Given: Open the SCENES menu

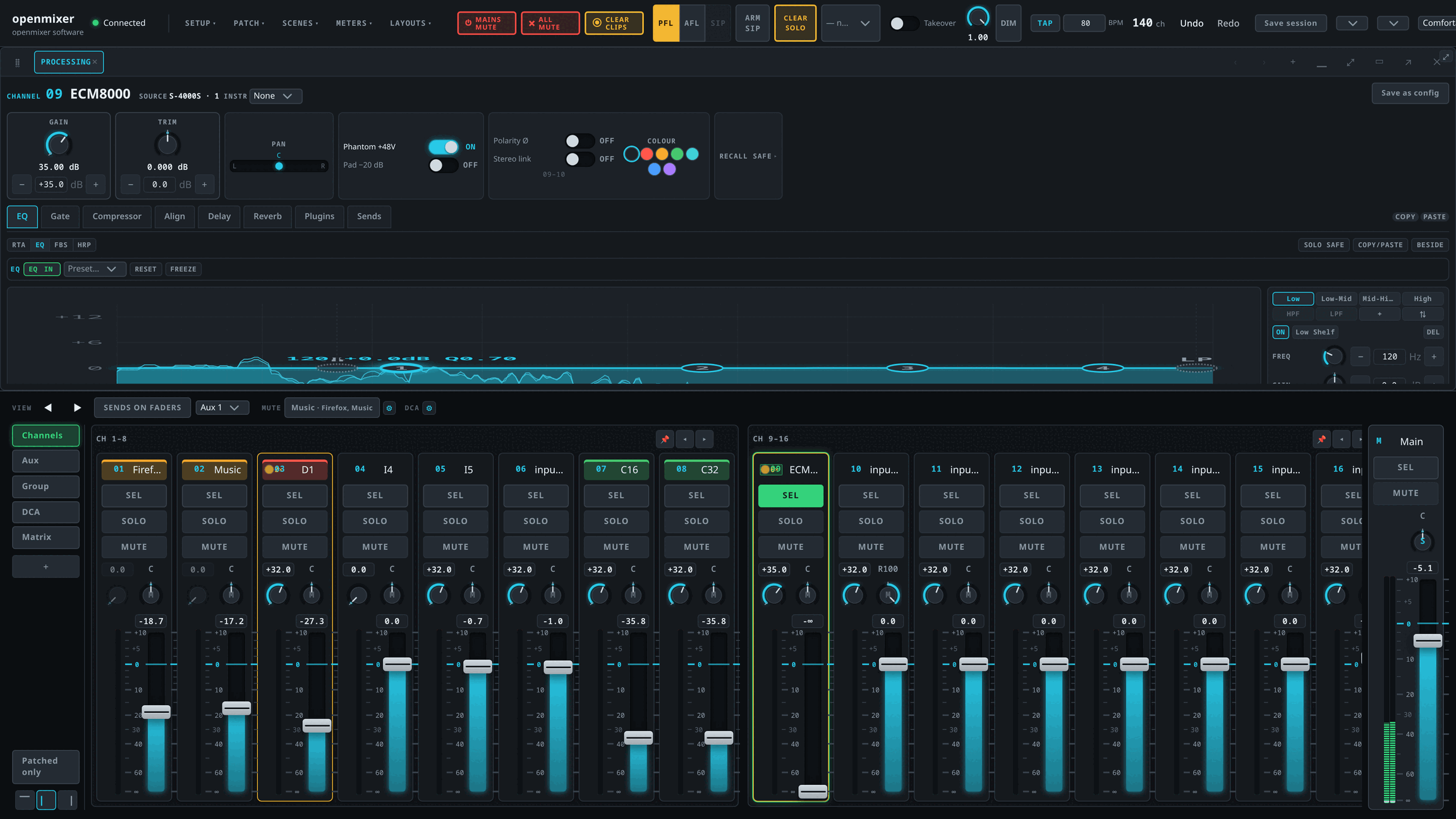Looking at the screenshot, I should tap(300, 23).
